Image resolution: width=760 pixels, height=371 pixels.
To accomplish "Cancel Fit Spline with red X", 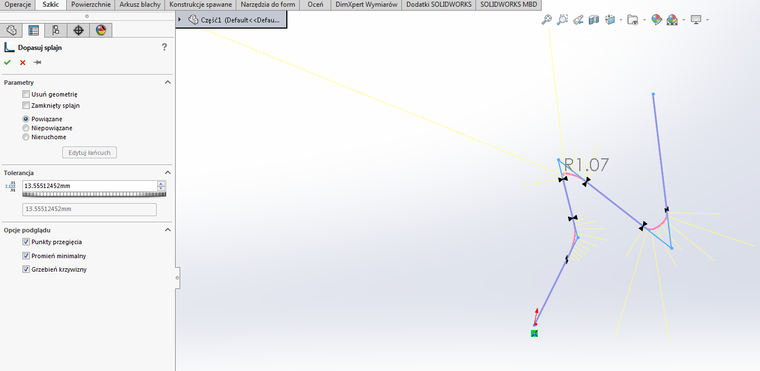I will (22, 62).
